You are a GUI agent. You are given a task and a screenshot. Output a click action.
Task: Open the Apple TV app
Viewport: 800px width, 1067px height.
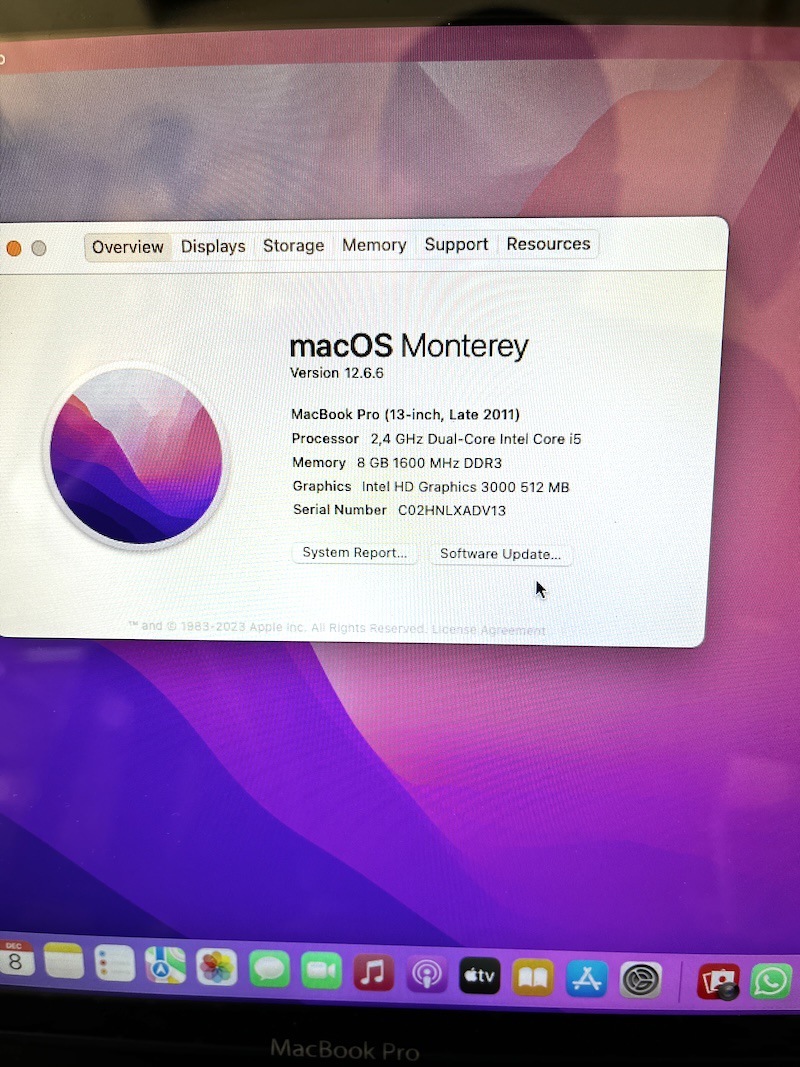pyautogui.click(x=479, y=976)
